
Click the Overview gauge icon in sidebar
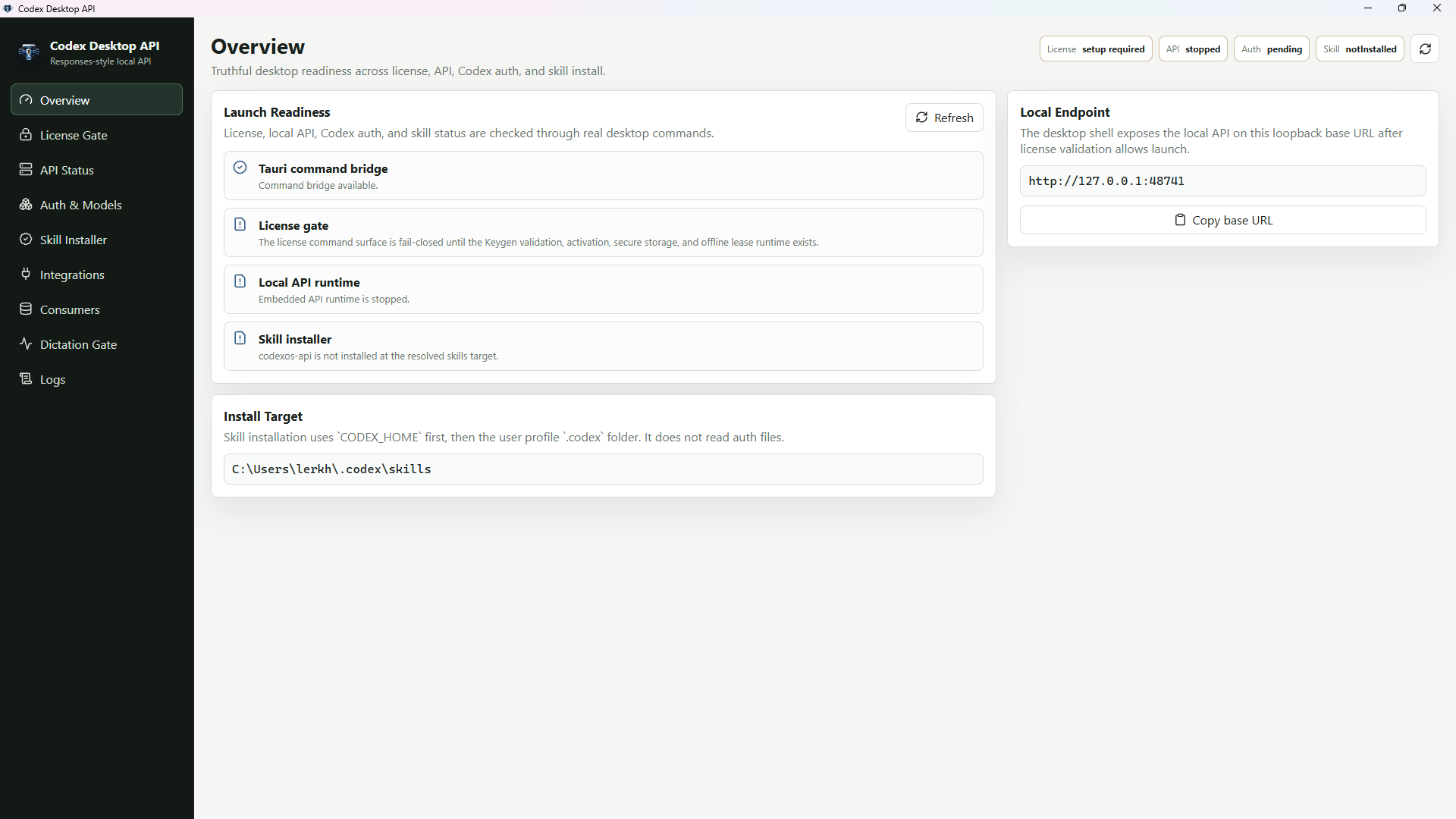pos(26,100)
